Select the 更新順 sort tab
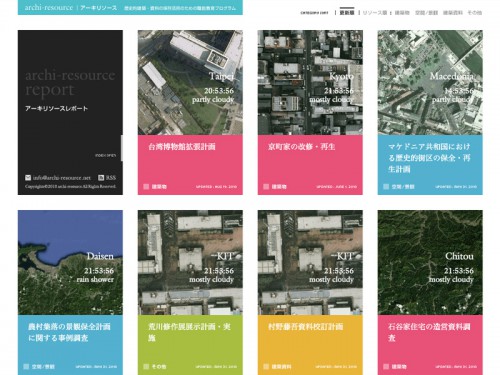Viewport: 500px width, 375px height. tap(347, 13)
